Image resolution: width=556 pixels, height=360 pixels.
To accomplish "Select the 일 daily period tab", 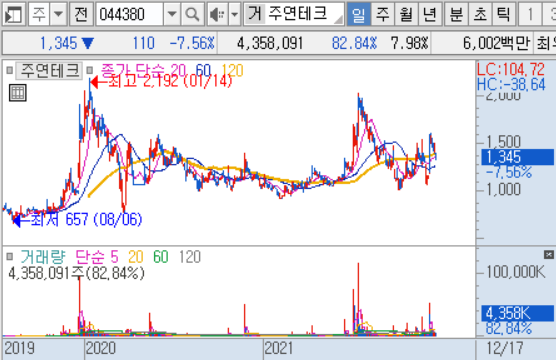I will [358, 14].
